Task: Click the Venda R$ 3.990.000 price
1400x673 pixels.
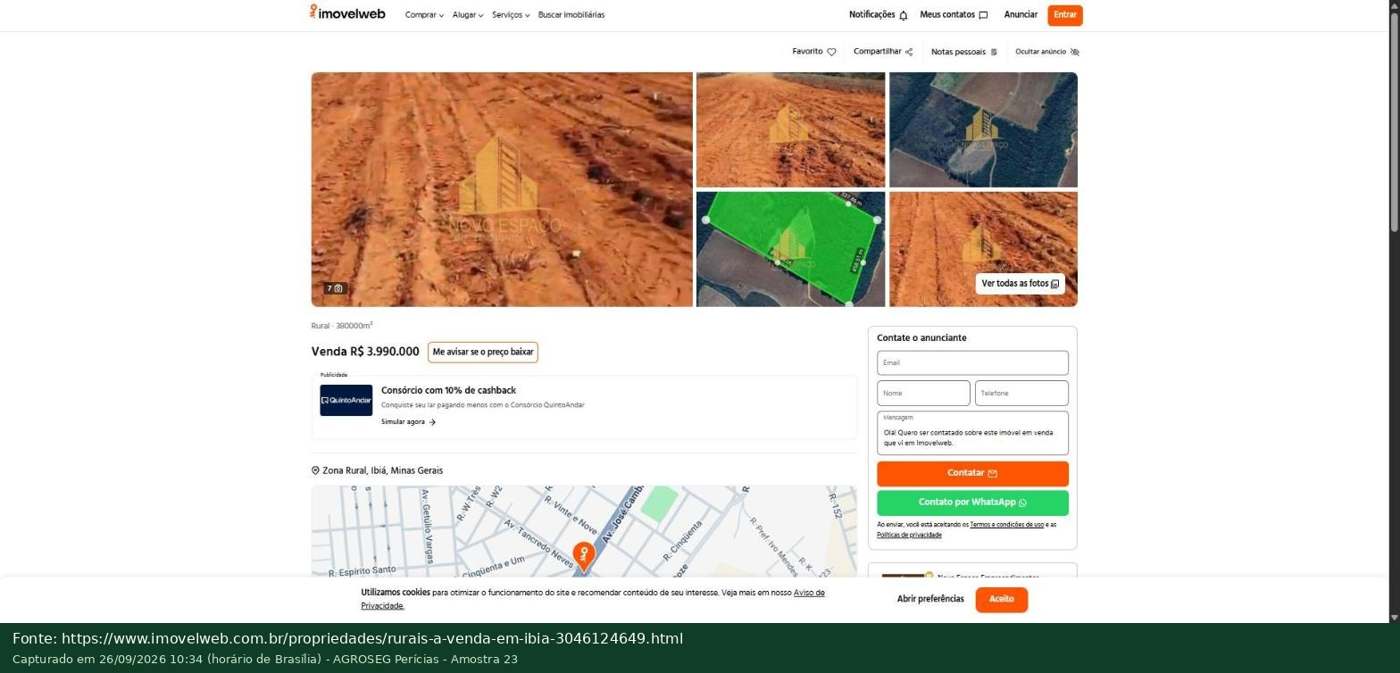Action: point(365,352)
